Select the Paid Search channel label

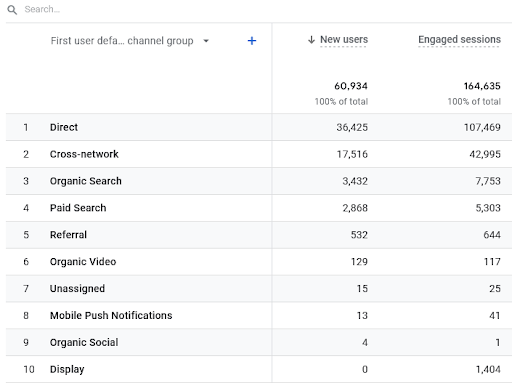point(78,208)
